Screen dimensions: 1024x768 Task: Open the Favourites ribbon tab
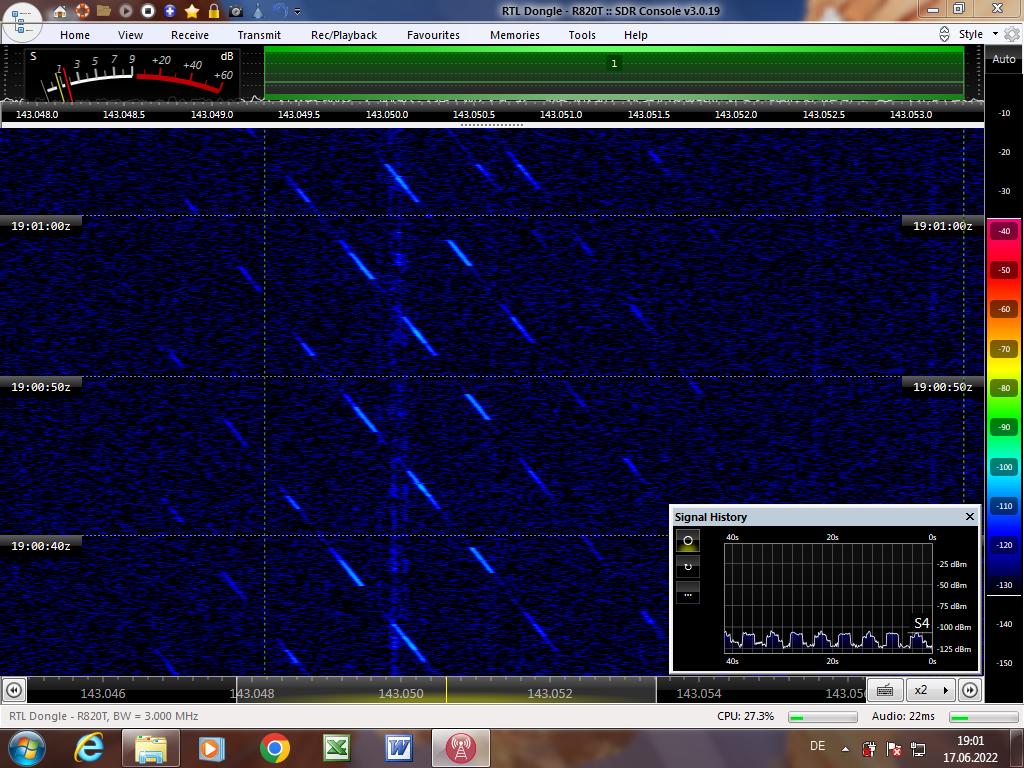(433, 35)
